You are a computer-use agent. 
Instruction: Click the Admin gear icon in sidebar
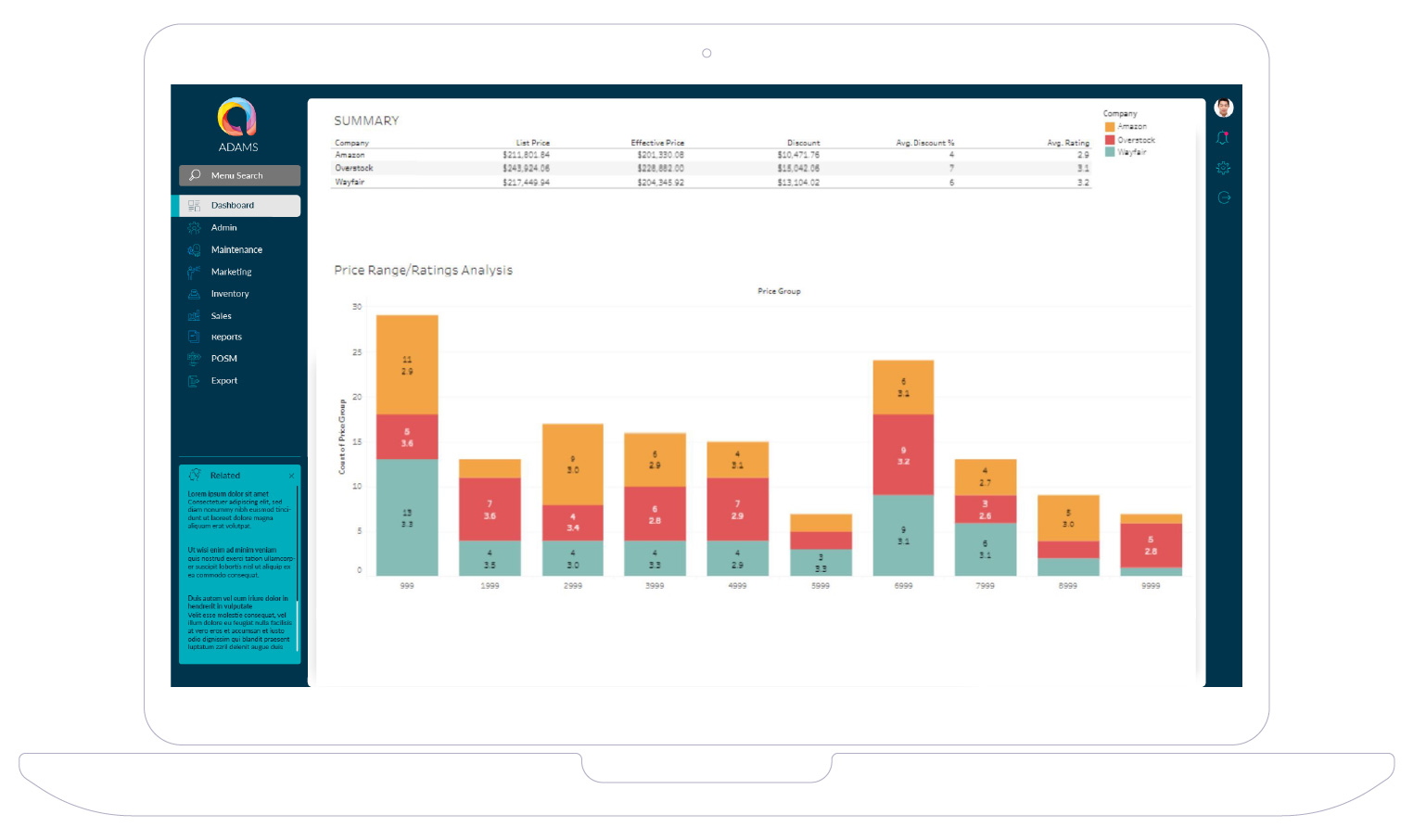[194, 228]
